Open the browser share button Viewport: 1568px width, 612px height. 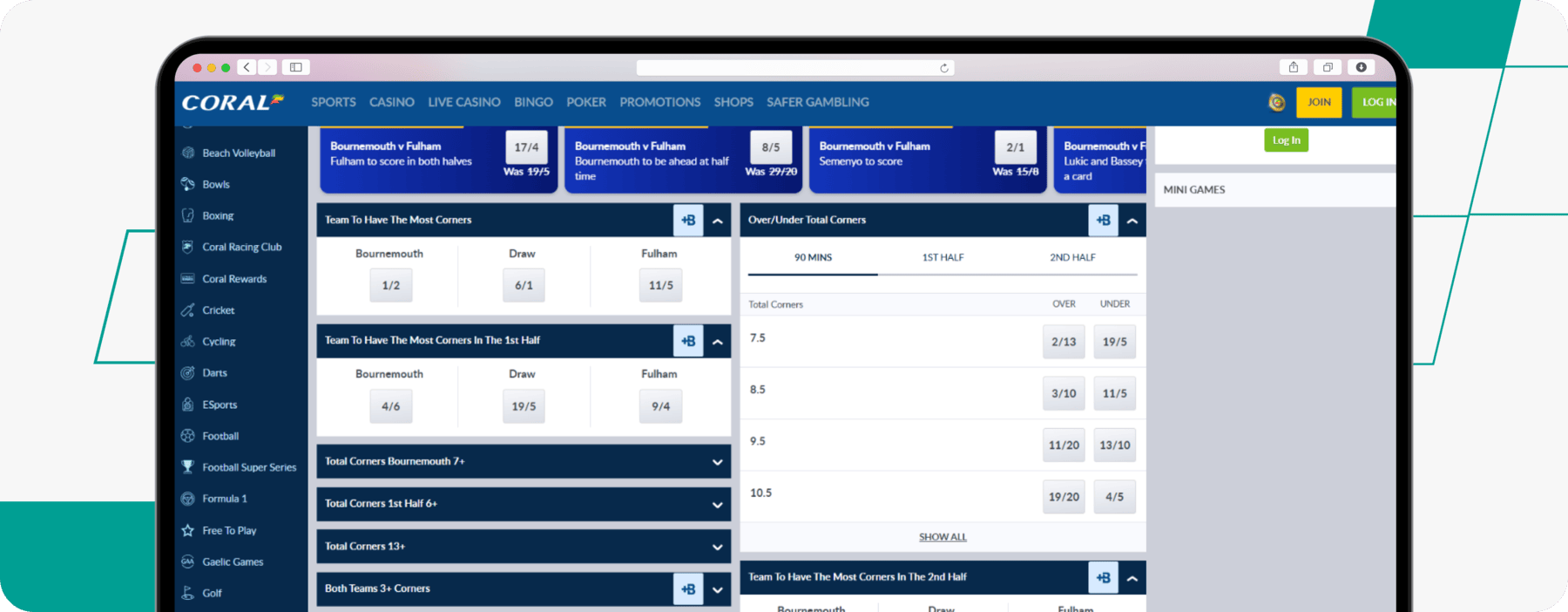point(1294,67)
